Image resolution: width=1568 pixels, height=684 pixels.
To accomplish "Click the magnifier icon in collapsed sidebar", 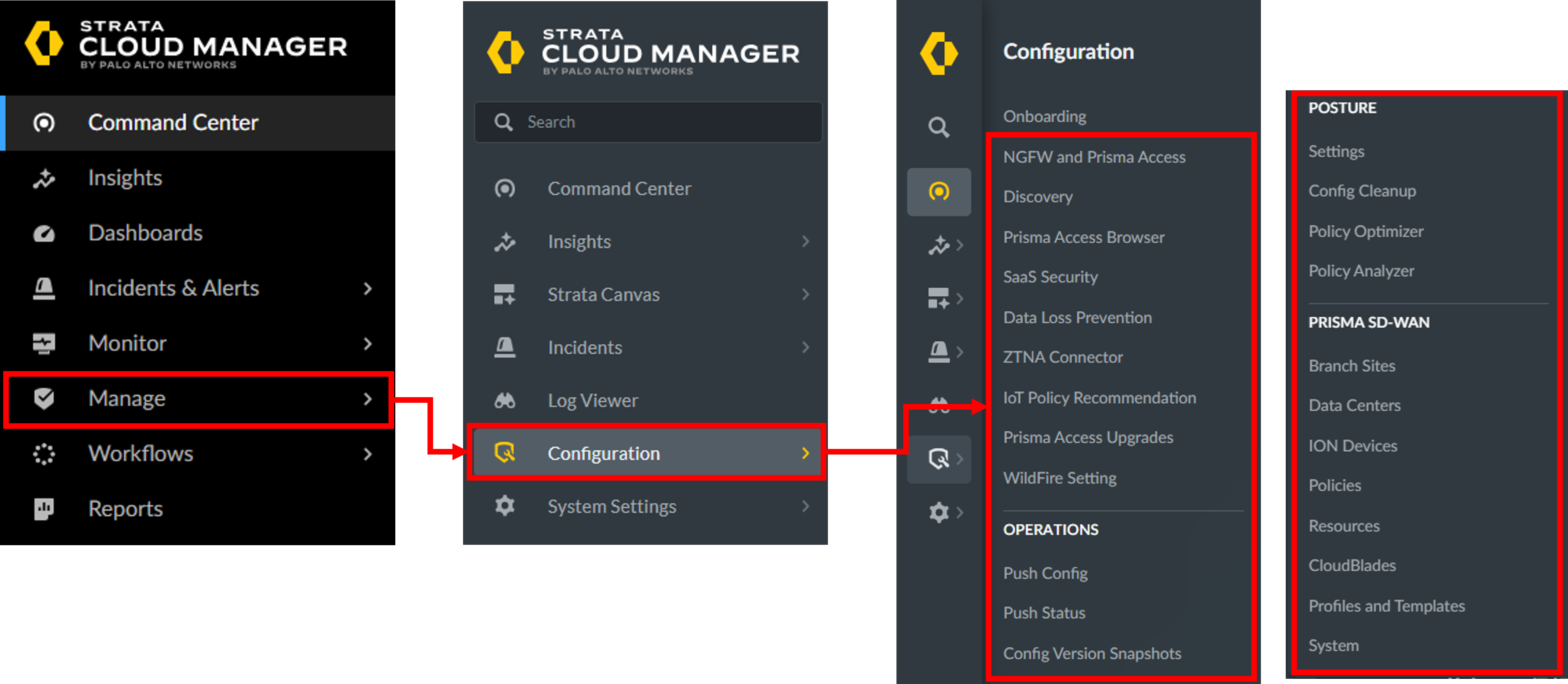I will (939, 128).
